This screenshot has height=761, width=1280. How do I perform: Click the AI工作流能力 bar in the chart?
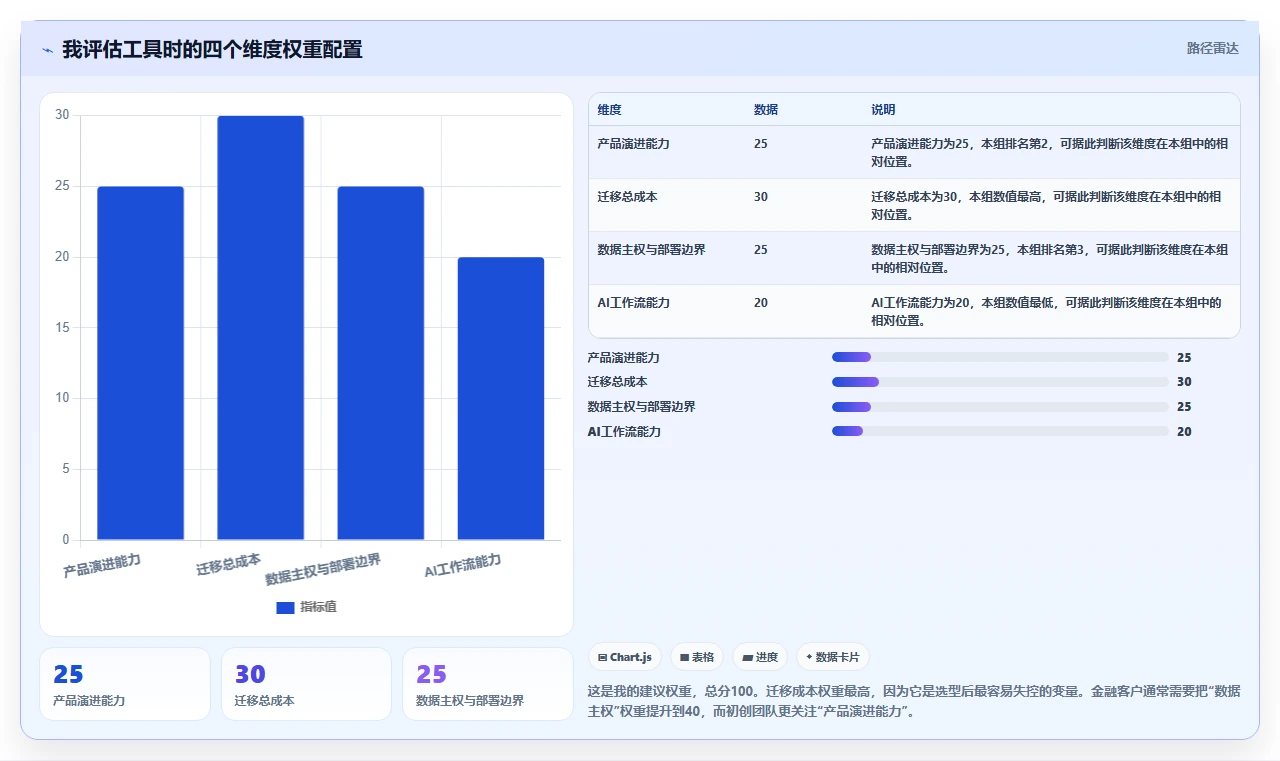tap(501, 399)
